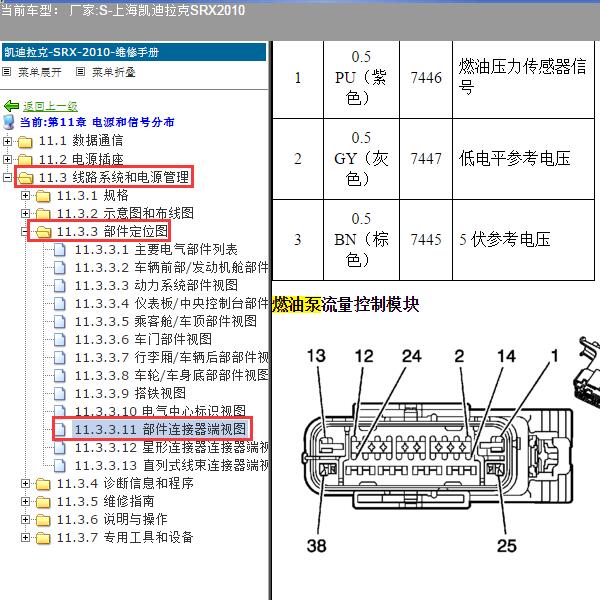
Task: Click folder icon of 11.3.5 维修指南
Action: [x=43, y=502]
